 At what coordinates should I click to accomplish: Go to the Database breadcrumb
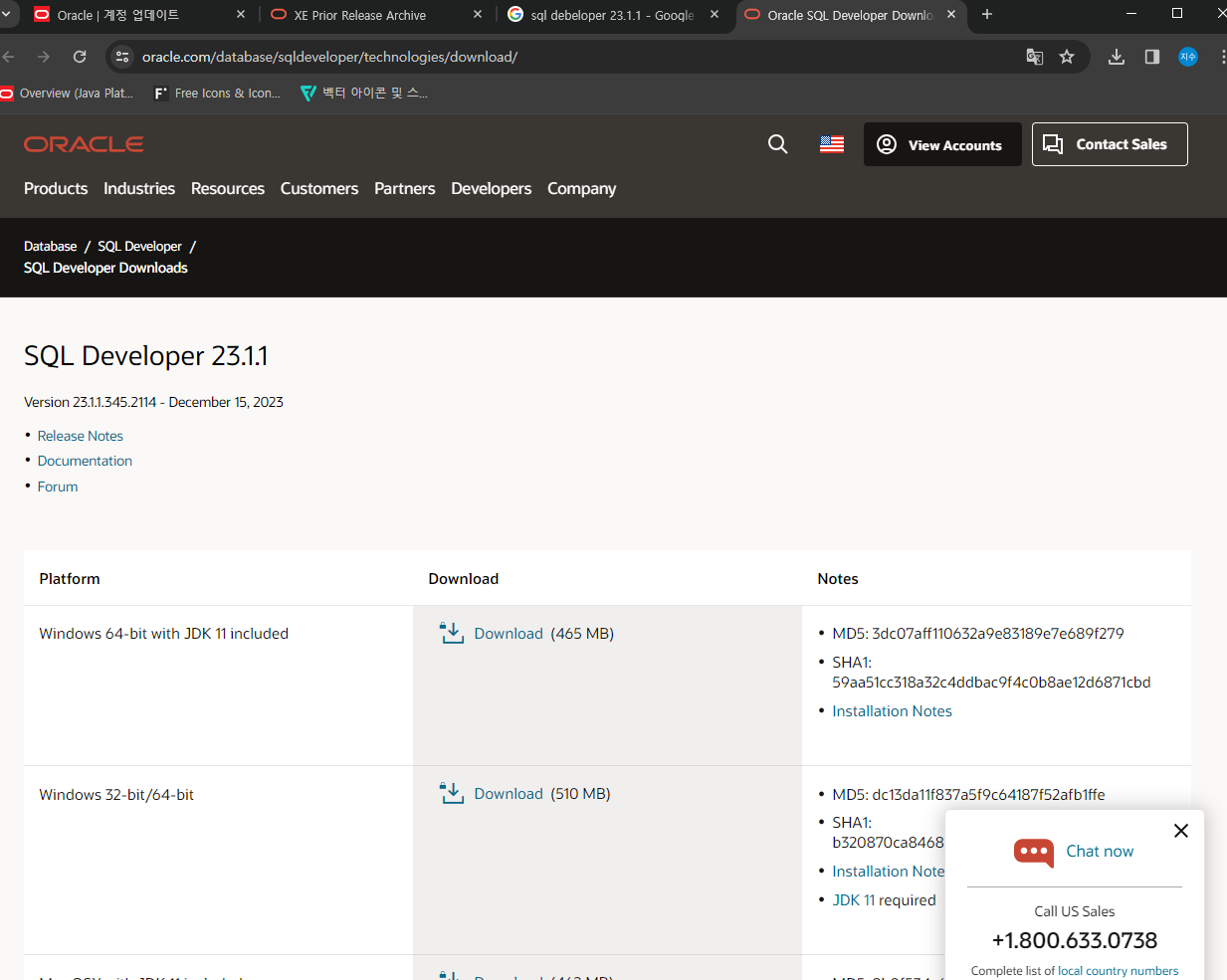51,246
